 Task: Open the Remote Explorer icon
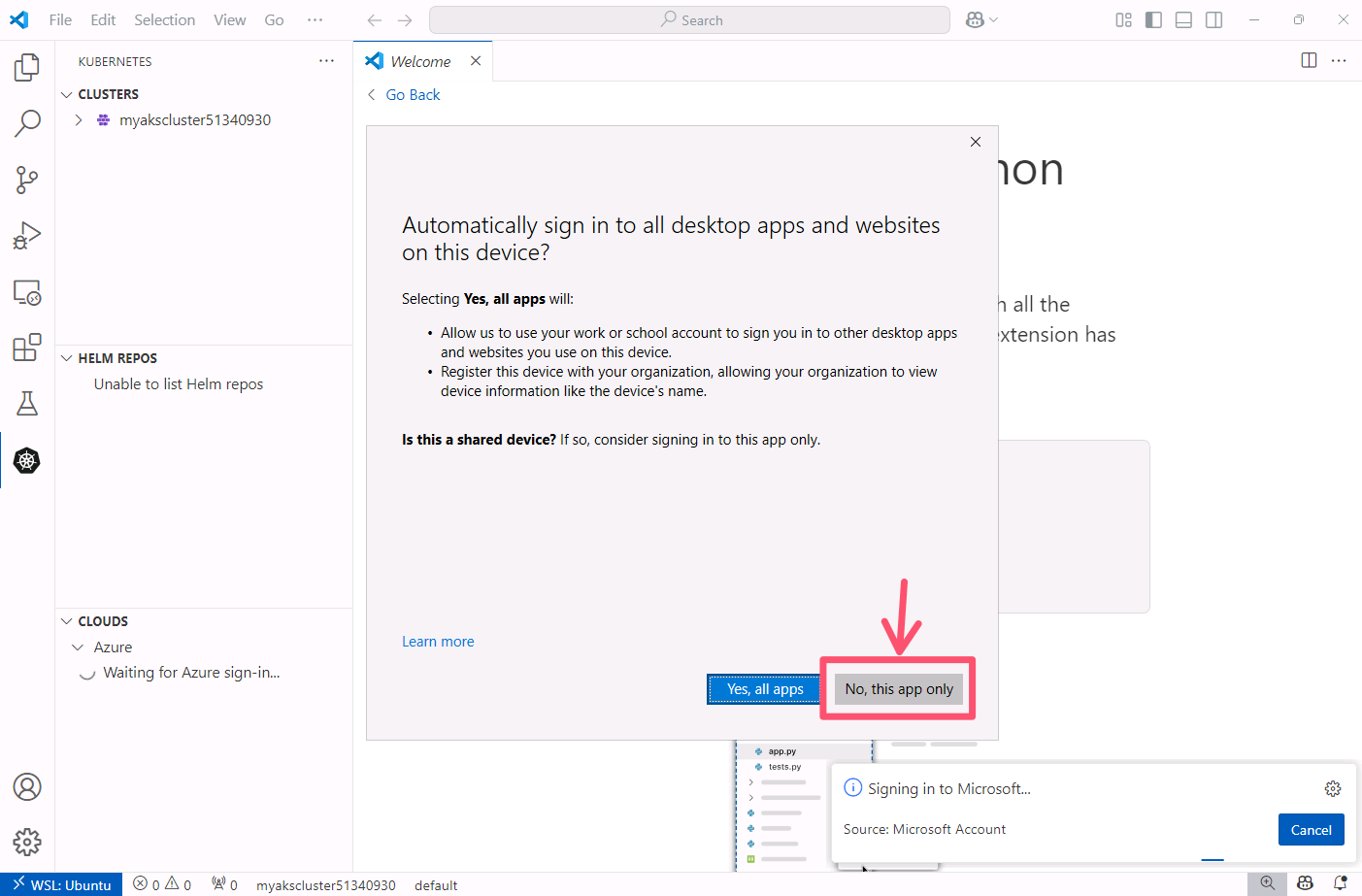27,292
